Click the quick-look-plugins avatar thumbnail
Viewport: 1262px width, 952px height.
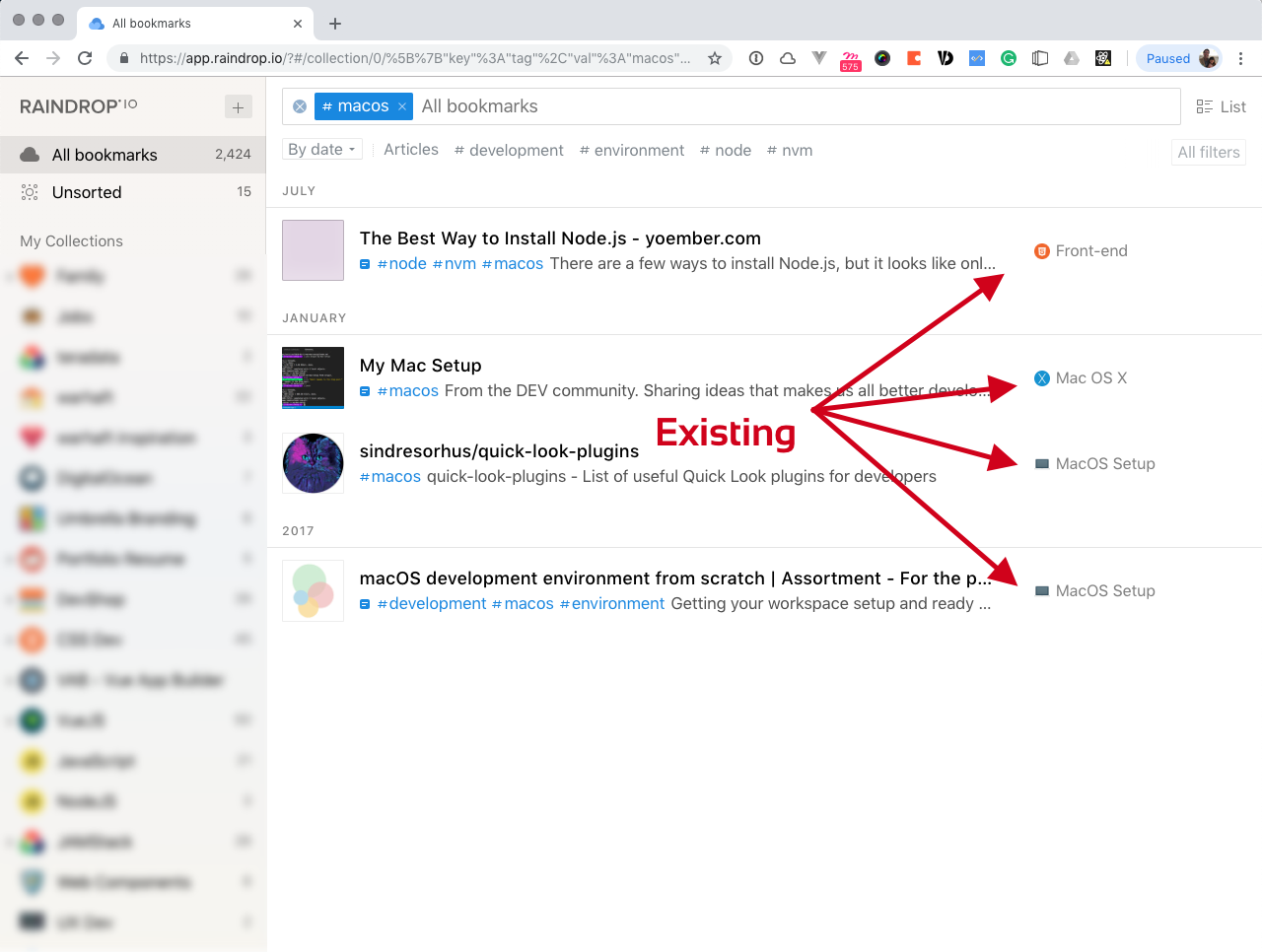click(x=313, y=463)
